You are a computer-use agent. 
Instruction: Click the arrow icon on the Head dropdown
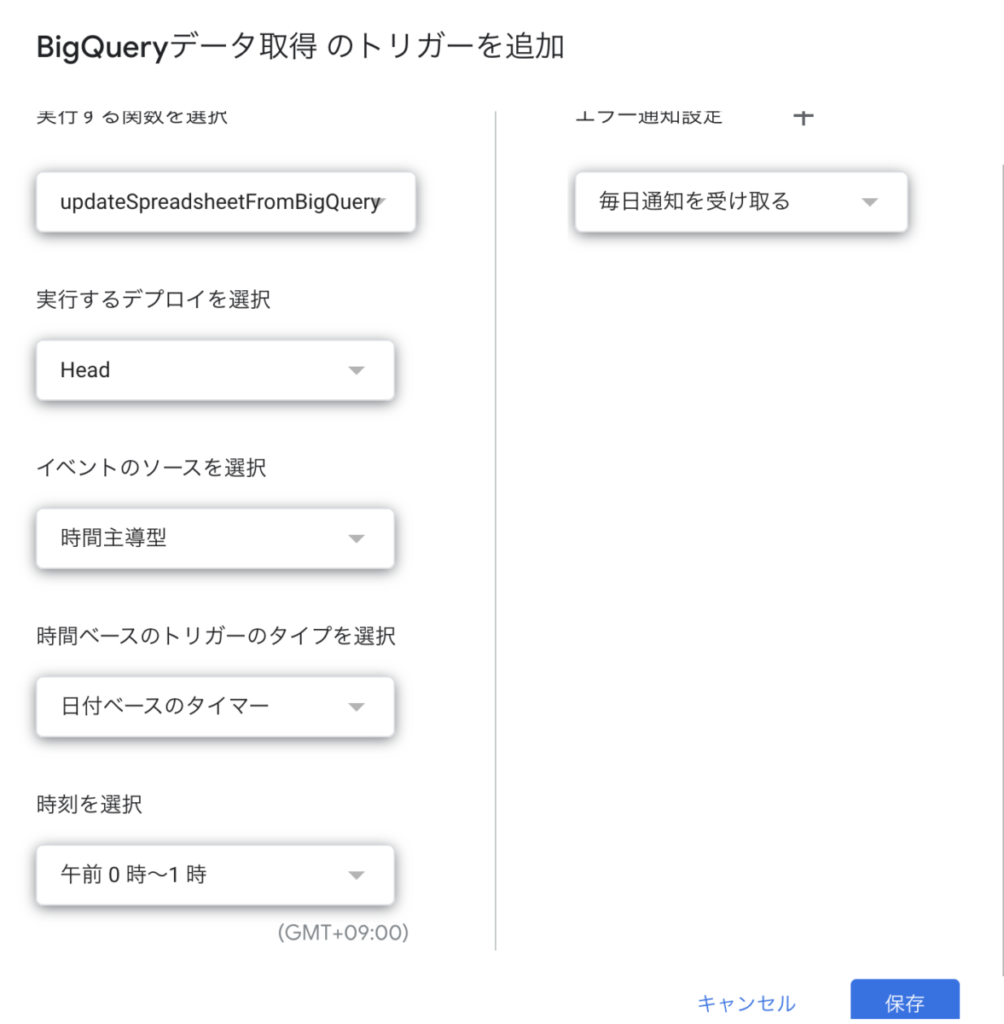pos(356,370)
